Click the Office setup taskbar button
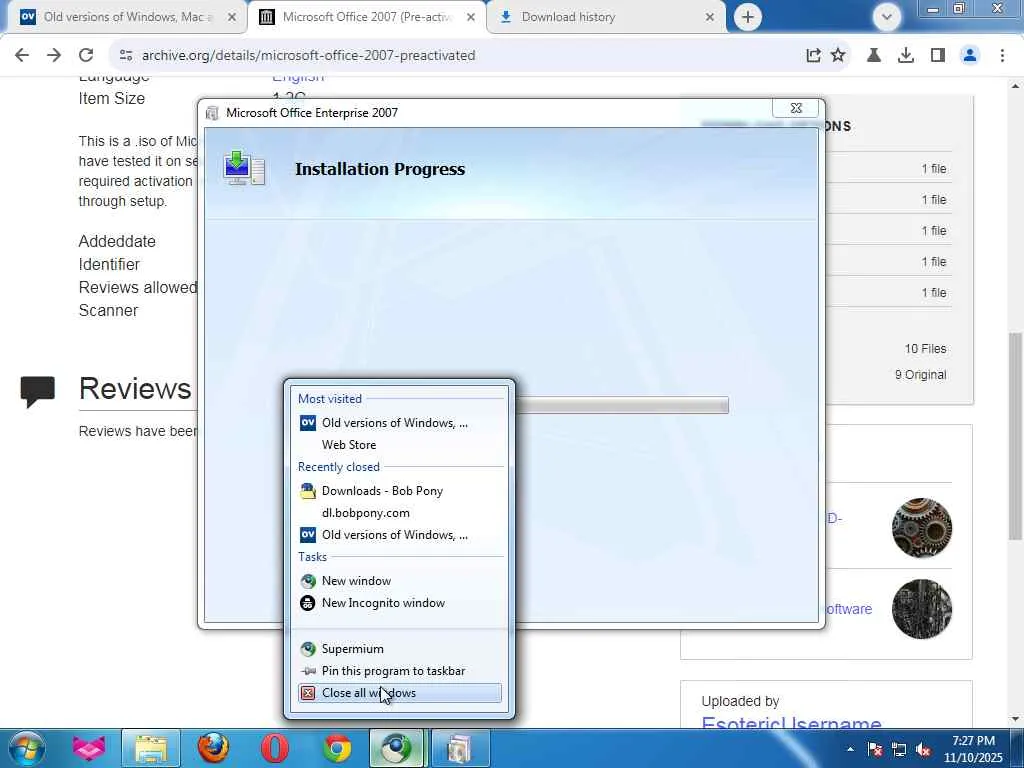Viewport: 1024px width, 768px height. [460, 748]
